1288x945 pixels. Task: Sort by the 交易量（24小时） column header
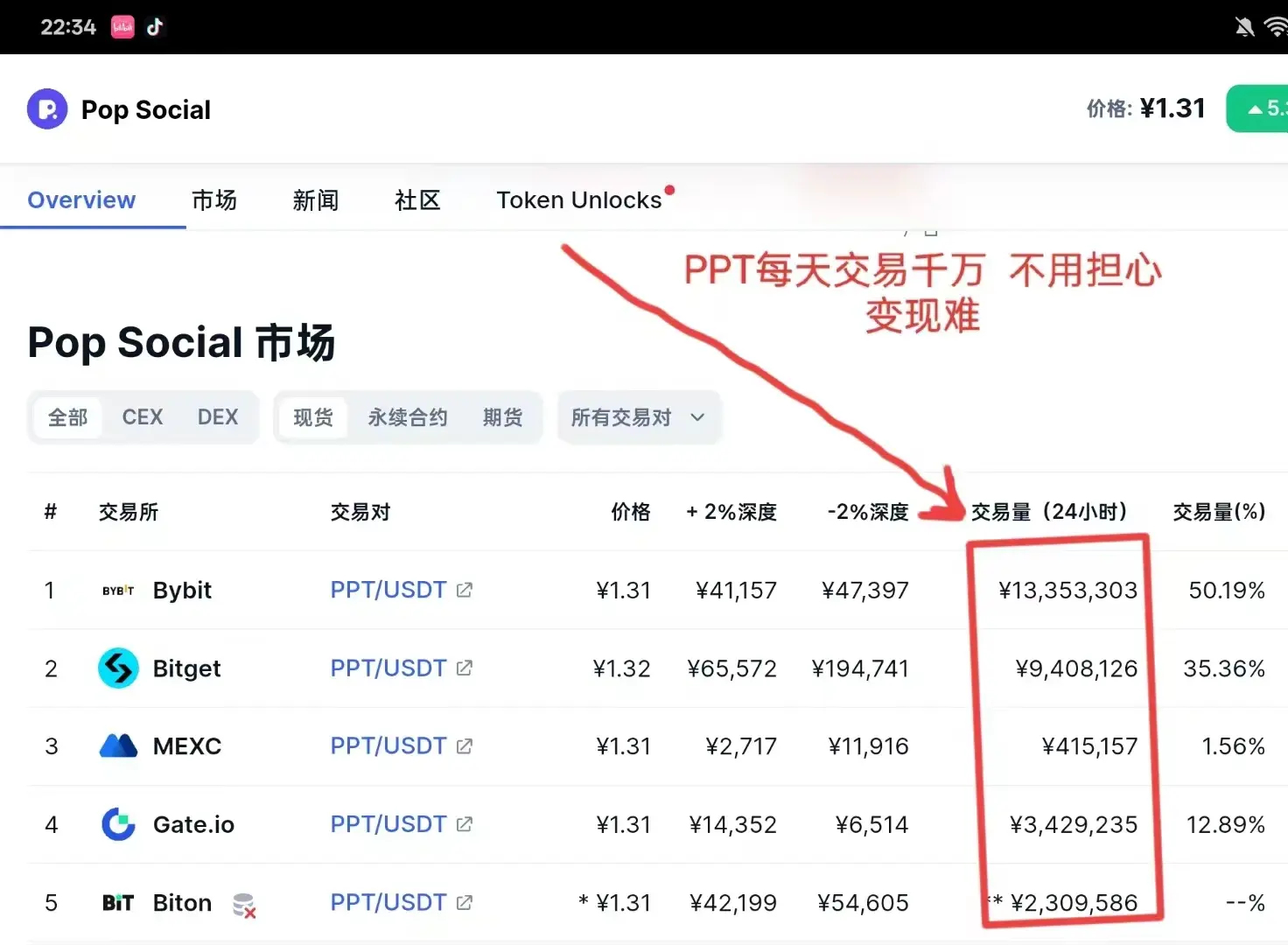coord(1049,512)
